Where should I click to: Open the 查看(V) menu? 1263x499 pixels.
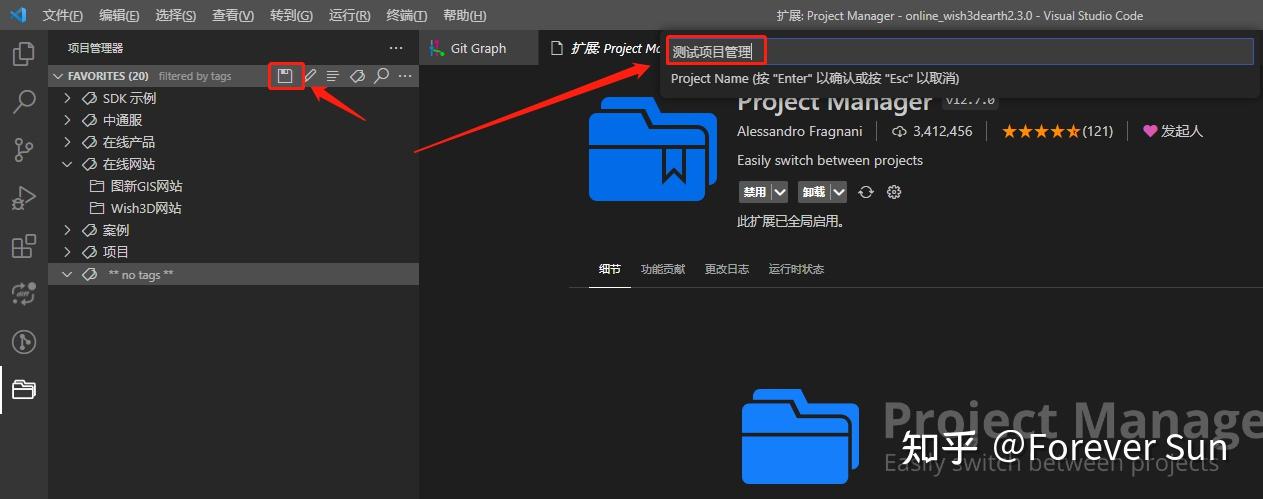[x=233, y=16]
